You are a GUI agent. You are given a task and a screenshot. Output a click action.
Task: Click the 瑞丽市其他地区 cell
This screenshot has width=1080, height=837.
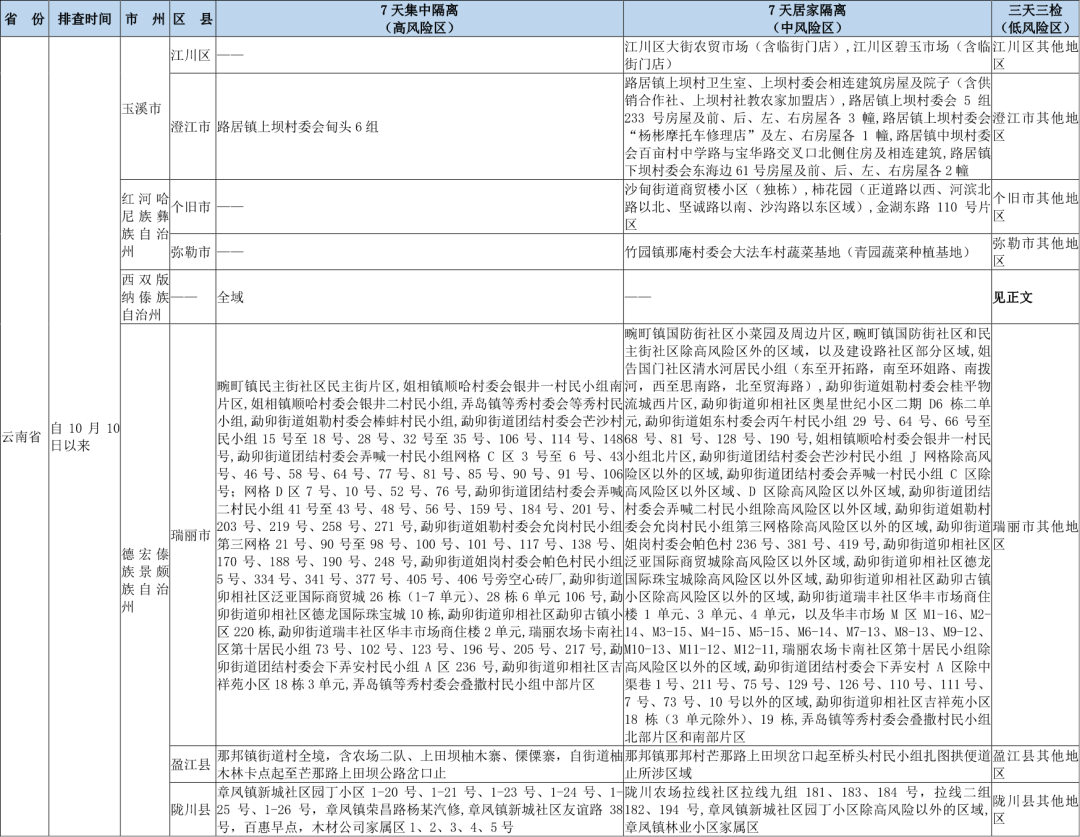(1035, 535)
